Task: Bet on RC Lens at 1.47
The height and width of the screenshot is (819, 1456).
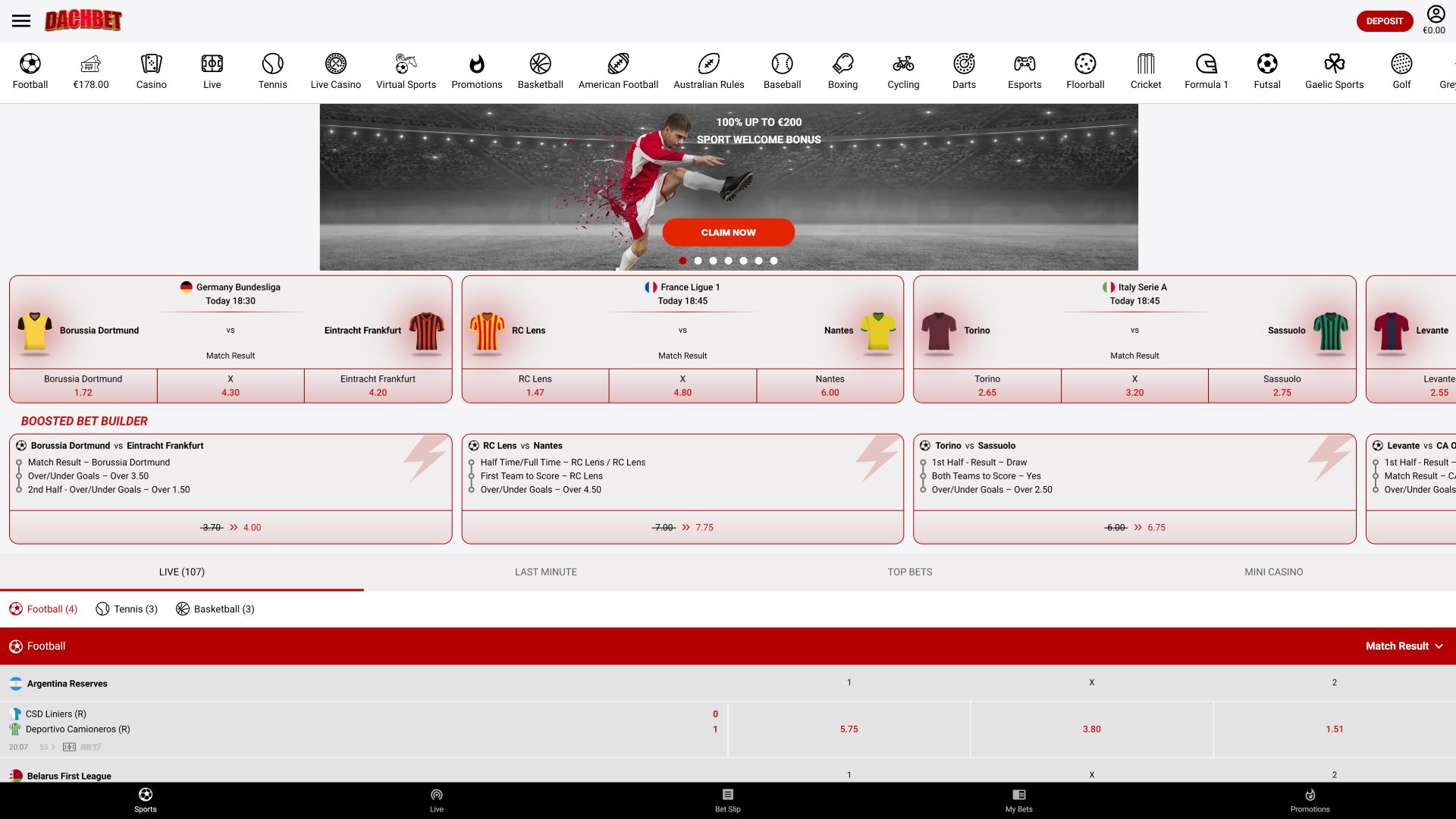Action: coord(535,386)
